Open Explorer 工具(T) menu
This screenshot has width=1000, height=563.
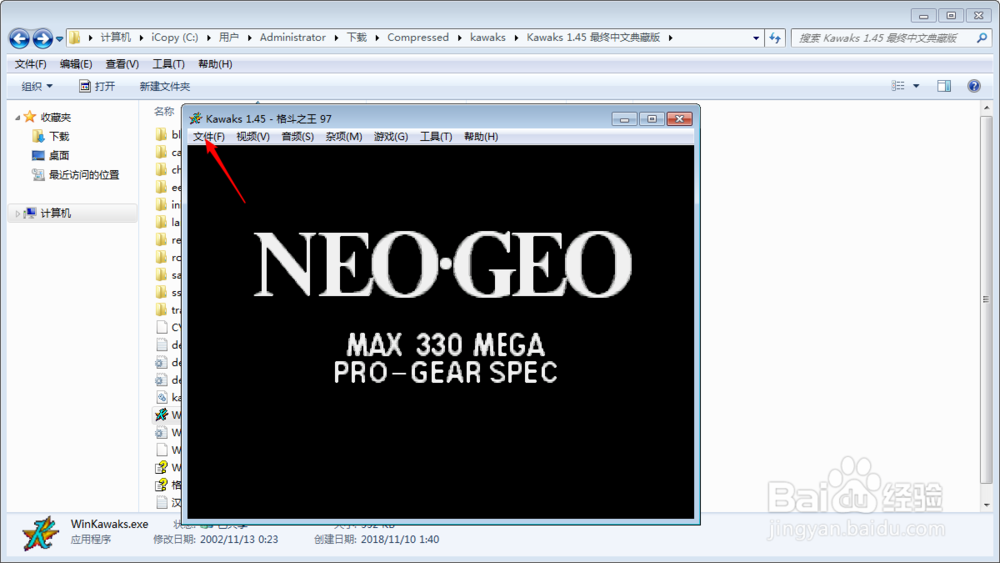(x=168, y=64)
